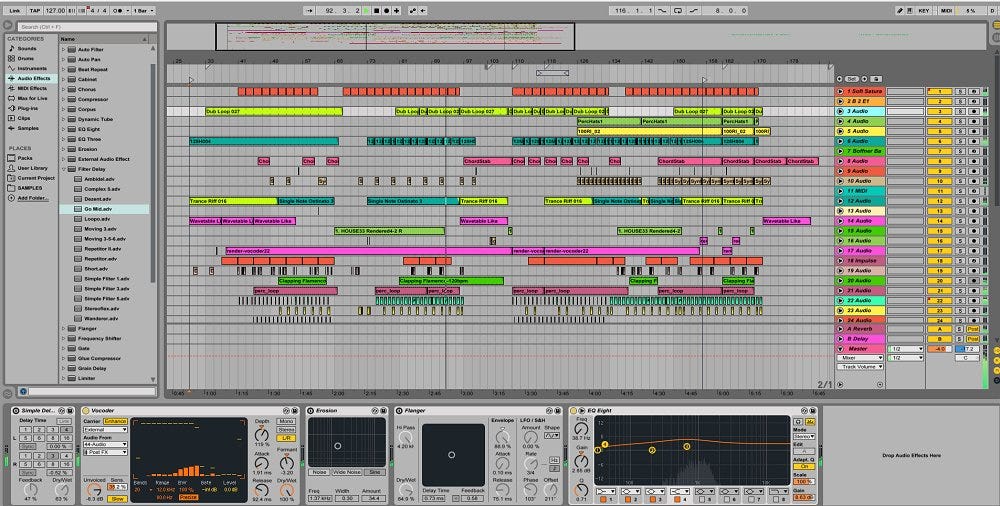Toggle EQ Eight device activator
The image size is (1000, 506).
pos(573,411)
